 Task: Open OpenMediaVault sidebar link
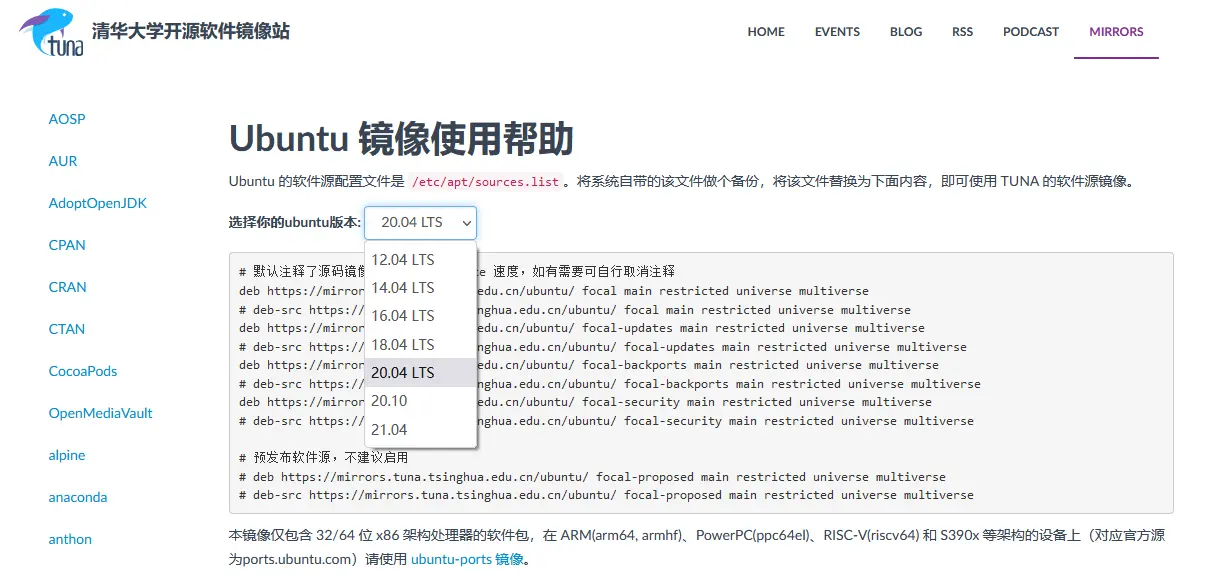pyautogui.click(x=101, y=413)
